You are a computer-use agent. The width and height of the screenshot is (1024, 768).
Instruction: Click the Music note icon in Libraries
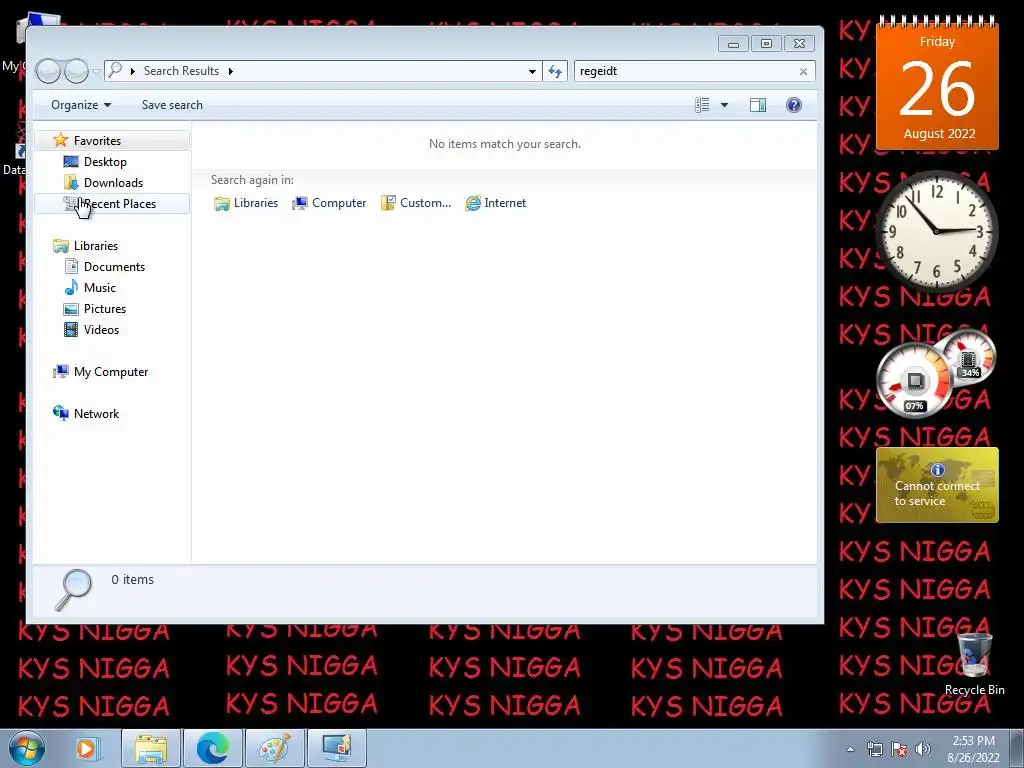[x=71, y=287]
